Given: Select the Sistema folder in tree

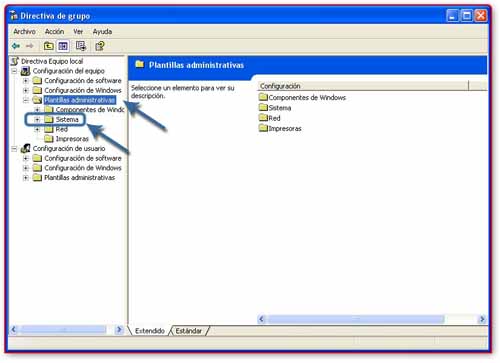Looking at the screenshot, I should point(67,119).
